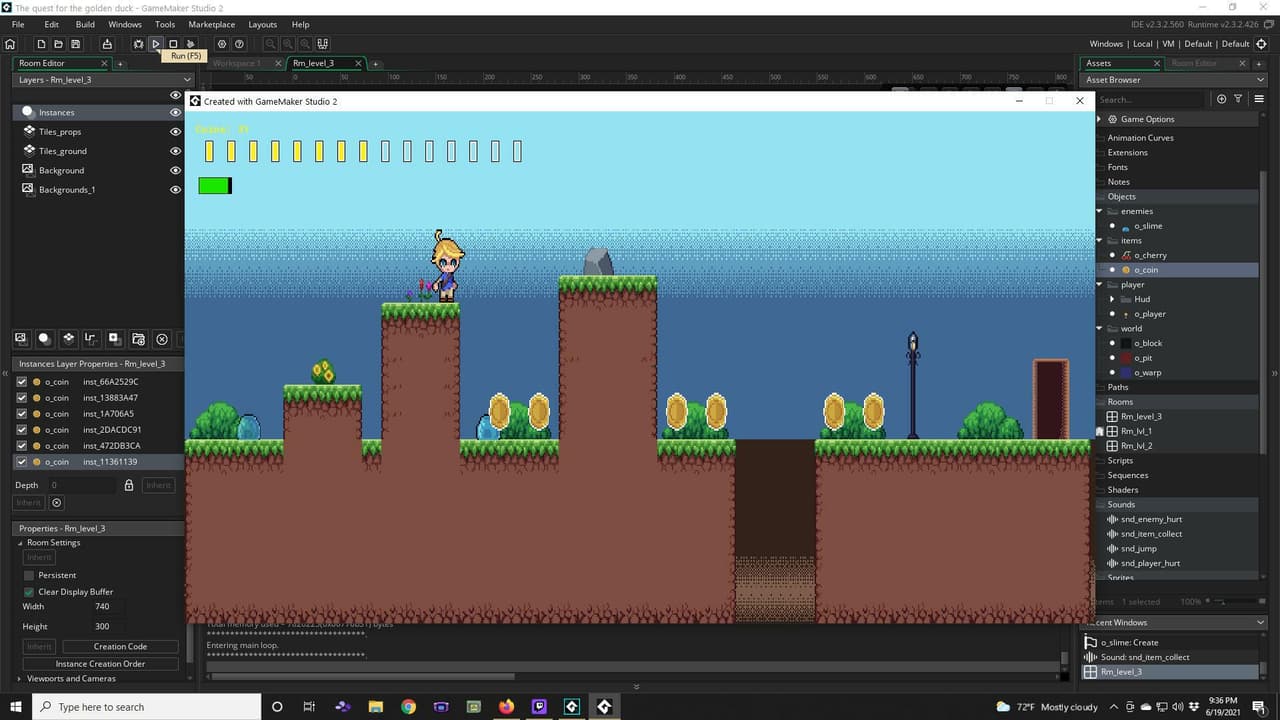Viewport: 1280px width, 720px height.
Task: Collapse the items folder
Action: [x=1100, y=240]
